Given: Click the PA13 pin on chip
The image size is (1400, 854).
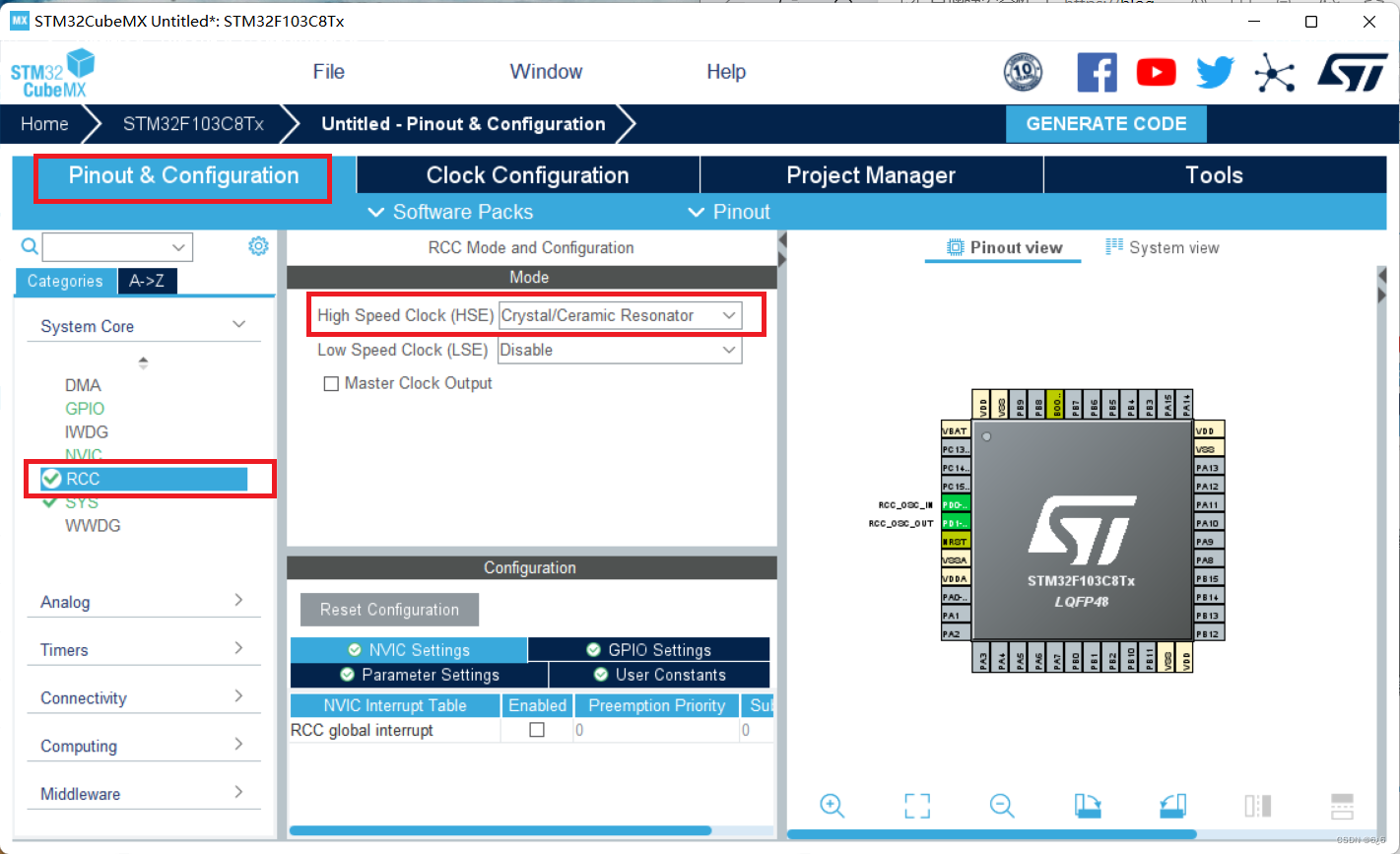Looking at the screenshot, I should click(x=1209, y=468).
